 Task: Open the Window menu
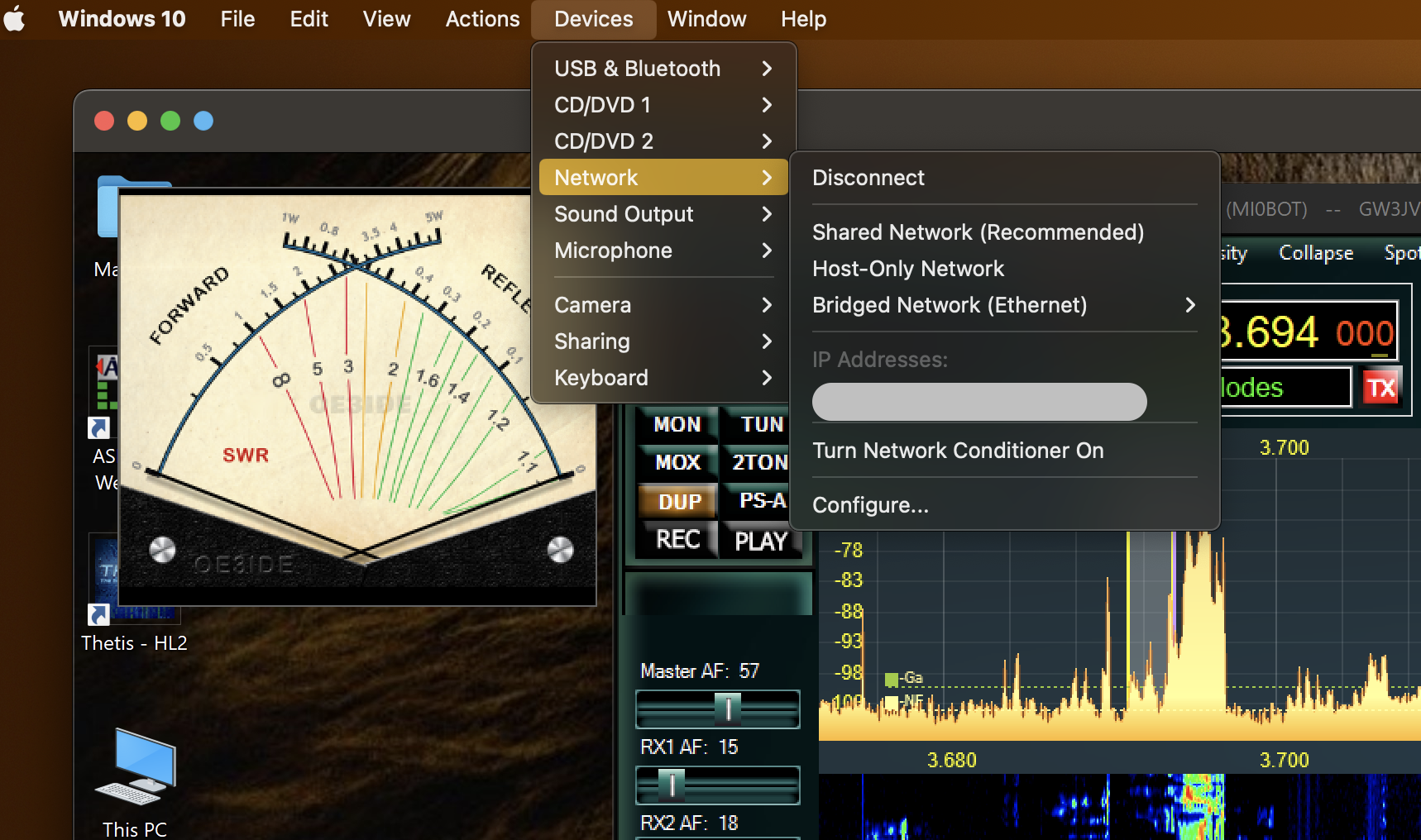tap(706, 19)
